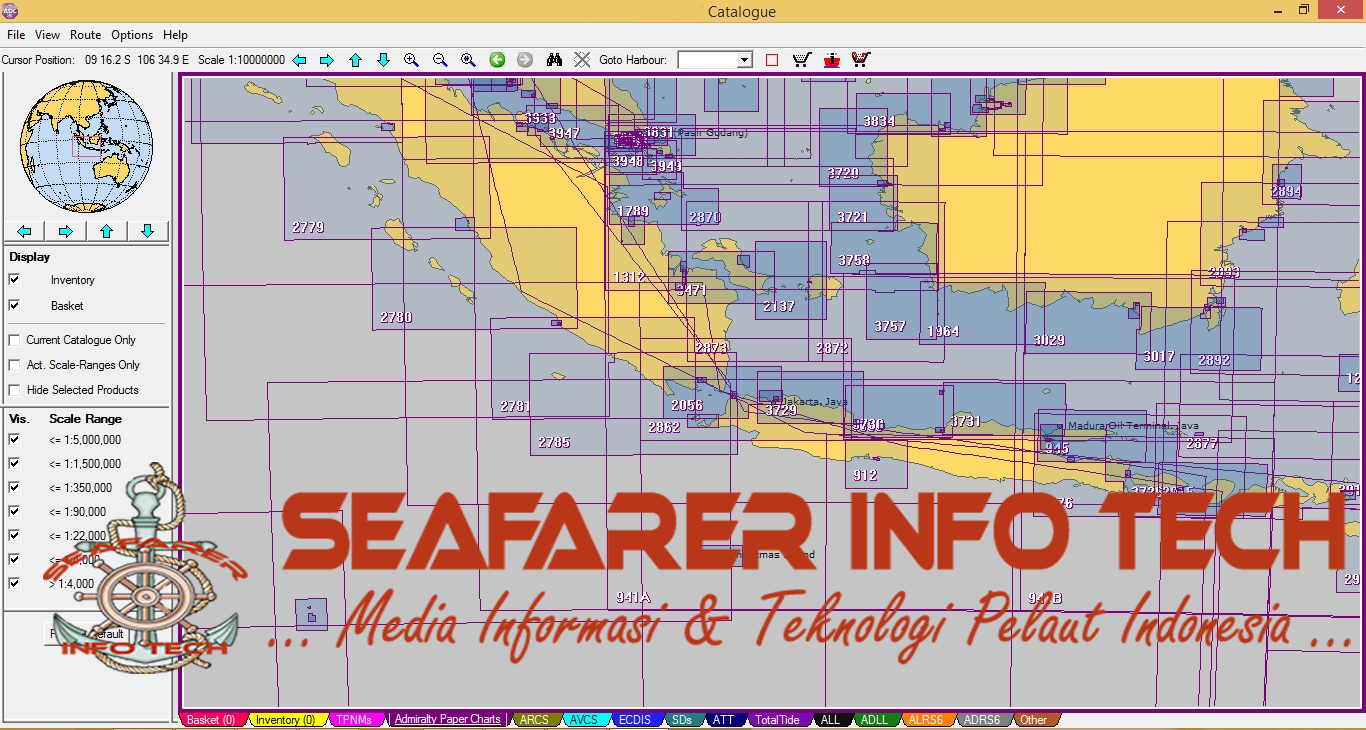1366x730 pixels.
Task: Switch to the ECDIS tab
Action: pos(637,719)
